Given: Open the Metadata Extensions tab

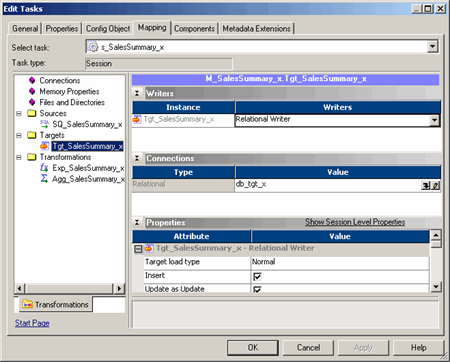Looking at the screenshot, I should 256,29.
